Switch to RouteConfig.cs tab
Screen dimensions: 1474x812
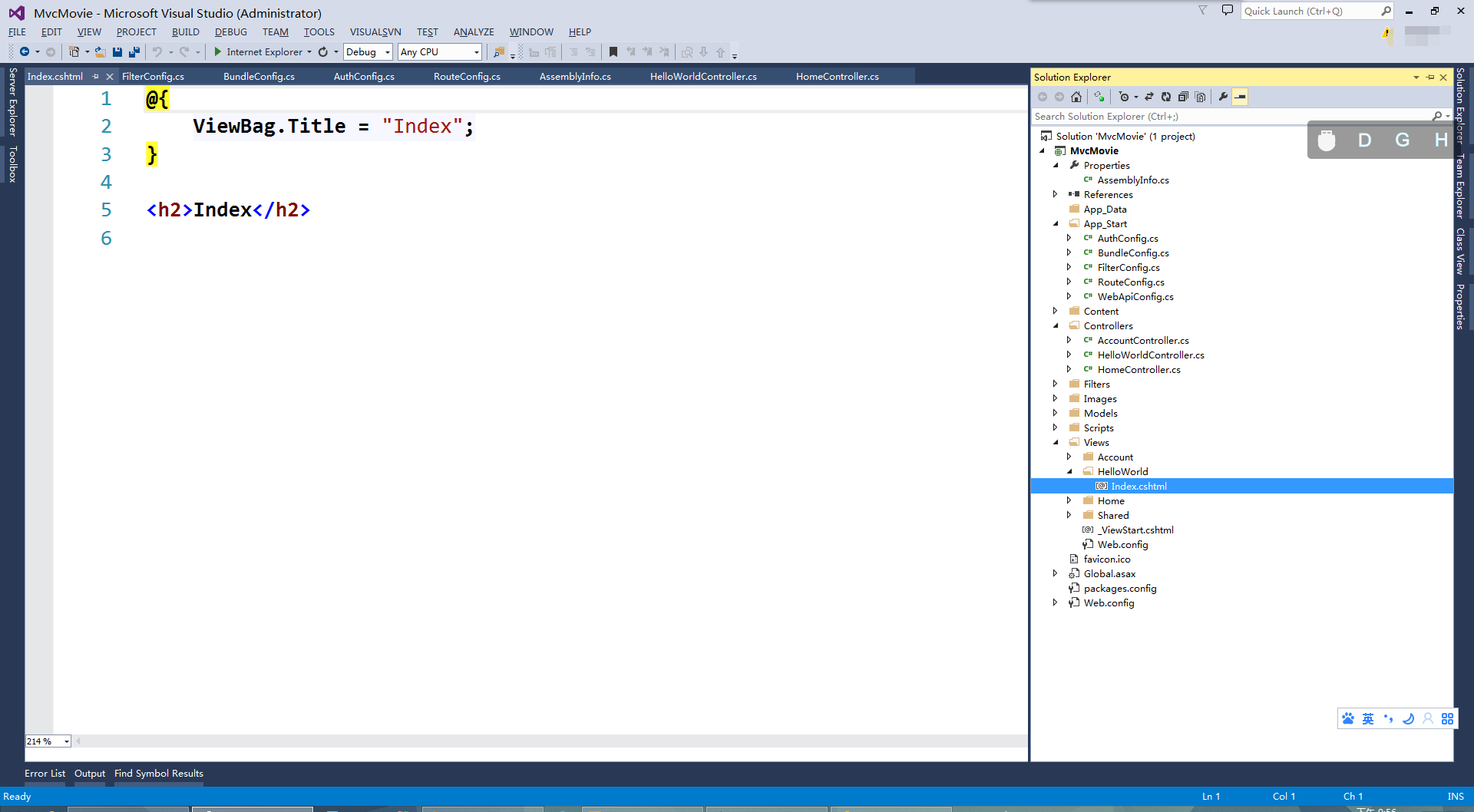(x=467, y=77)
